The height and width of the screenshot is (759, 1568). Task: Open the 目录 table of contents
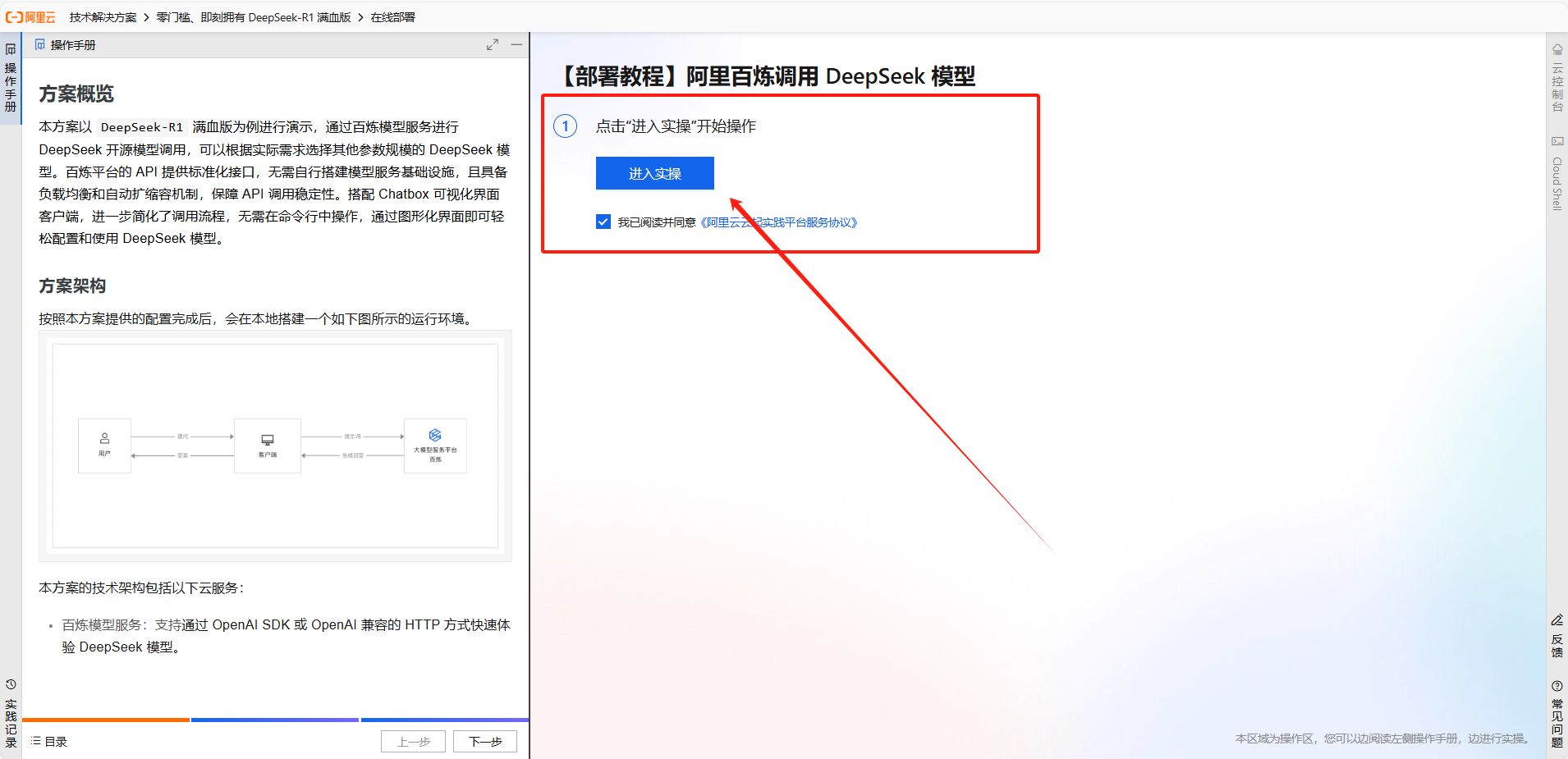pos(49,742)
